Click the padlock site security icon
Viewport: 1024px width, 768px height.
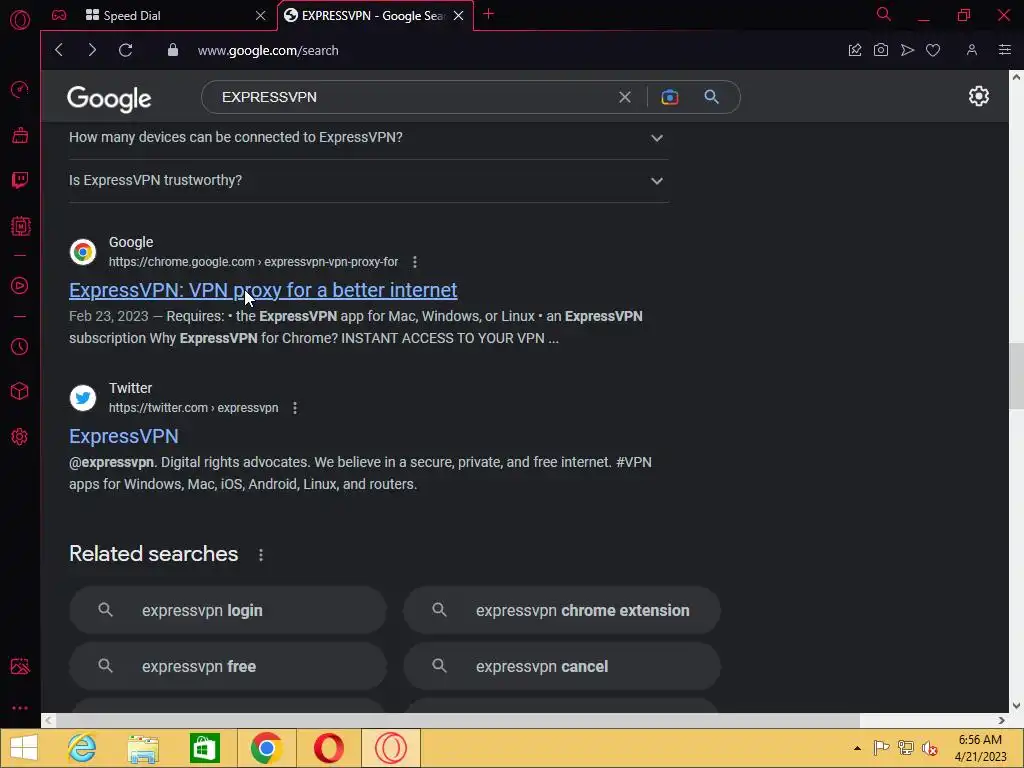click(172, 50)
